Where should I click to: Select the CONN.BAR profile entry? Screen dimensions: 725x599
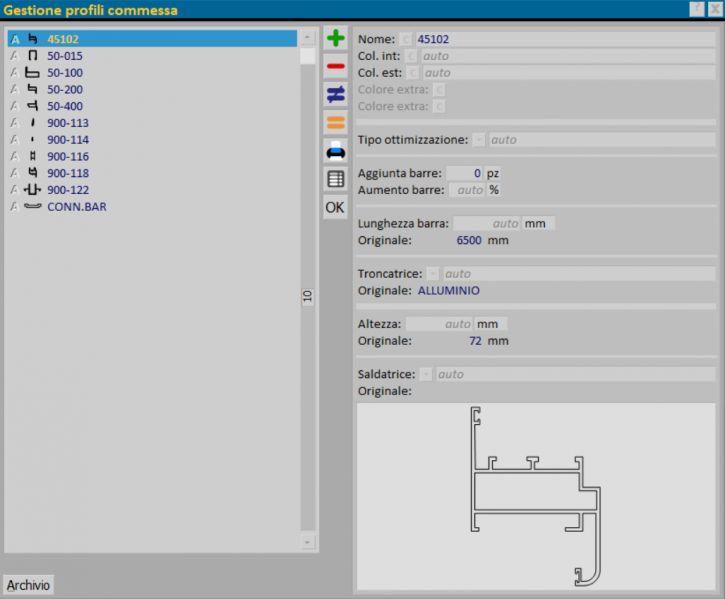[x=76, y=207]
